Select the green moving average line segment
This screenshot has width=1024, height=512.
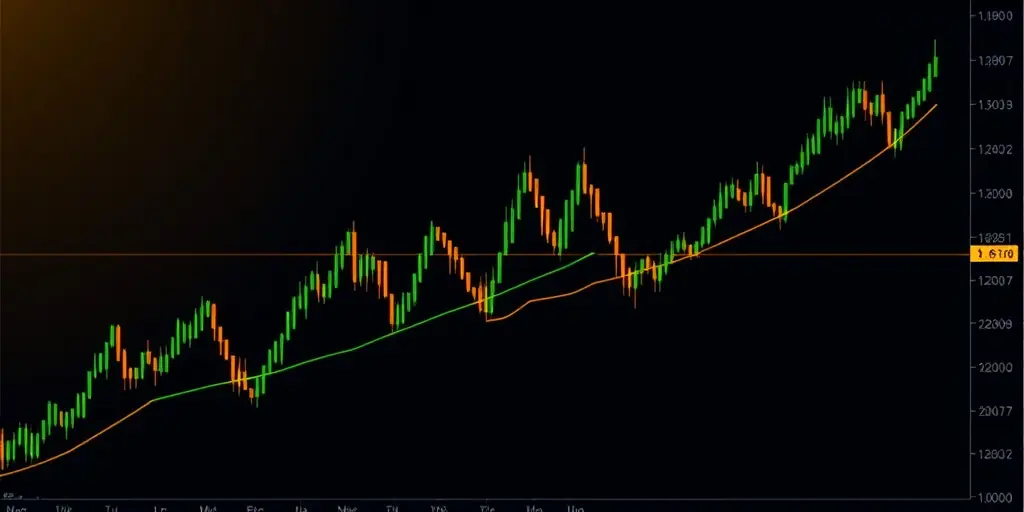(372, 340)
